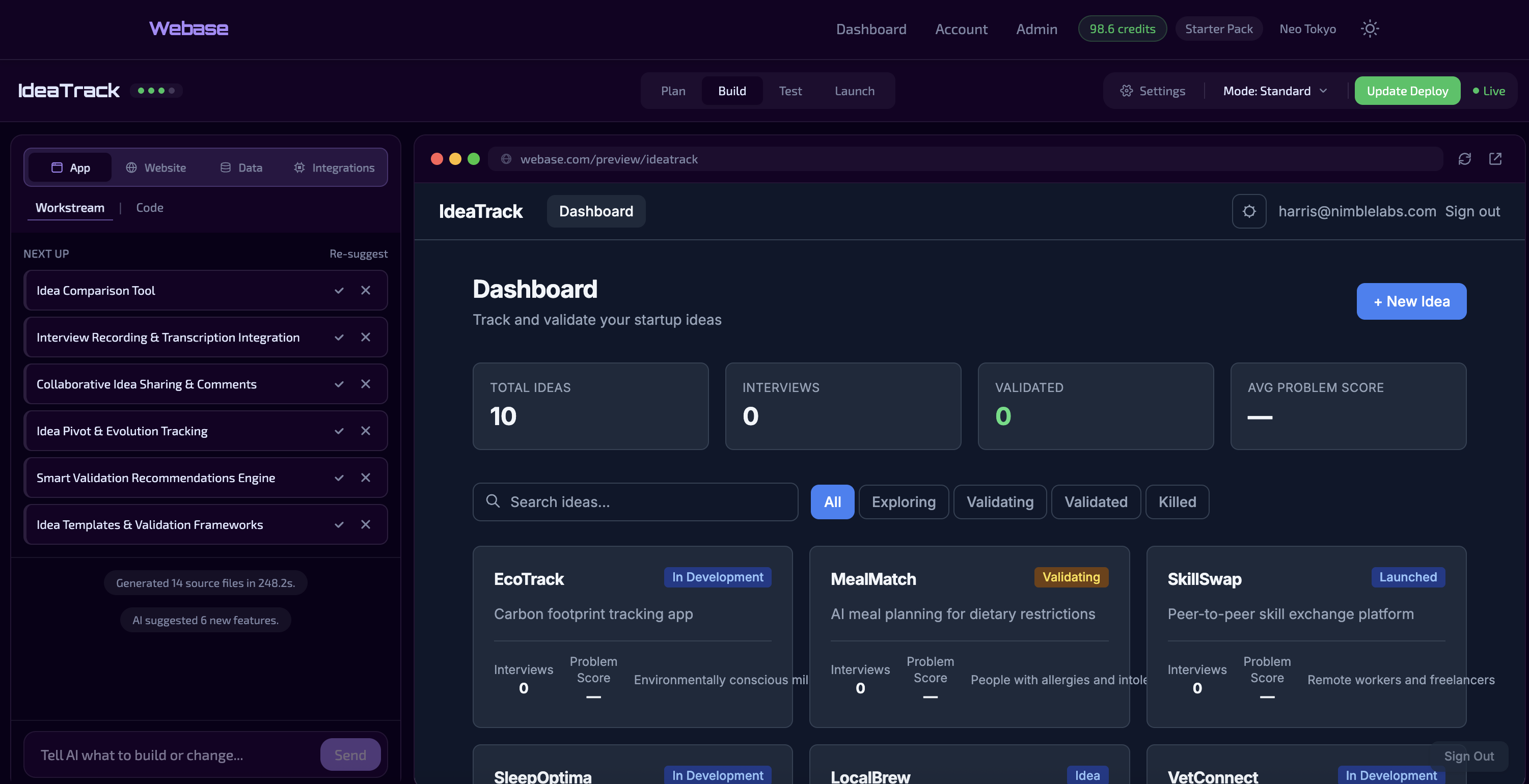
Task: Open the Mode: Standard dropdown
Action: pos(1274,90)
